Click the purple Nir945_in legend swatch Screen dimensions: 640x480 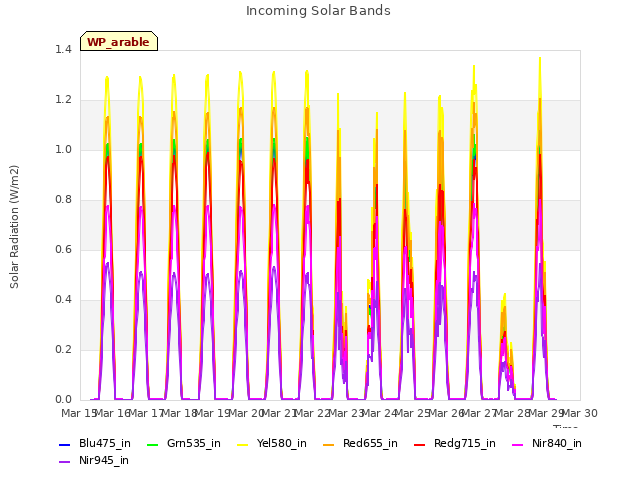tap(65, 462)
